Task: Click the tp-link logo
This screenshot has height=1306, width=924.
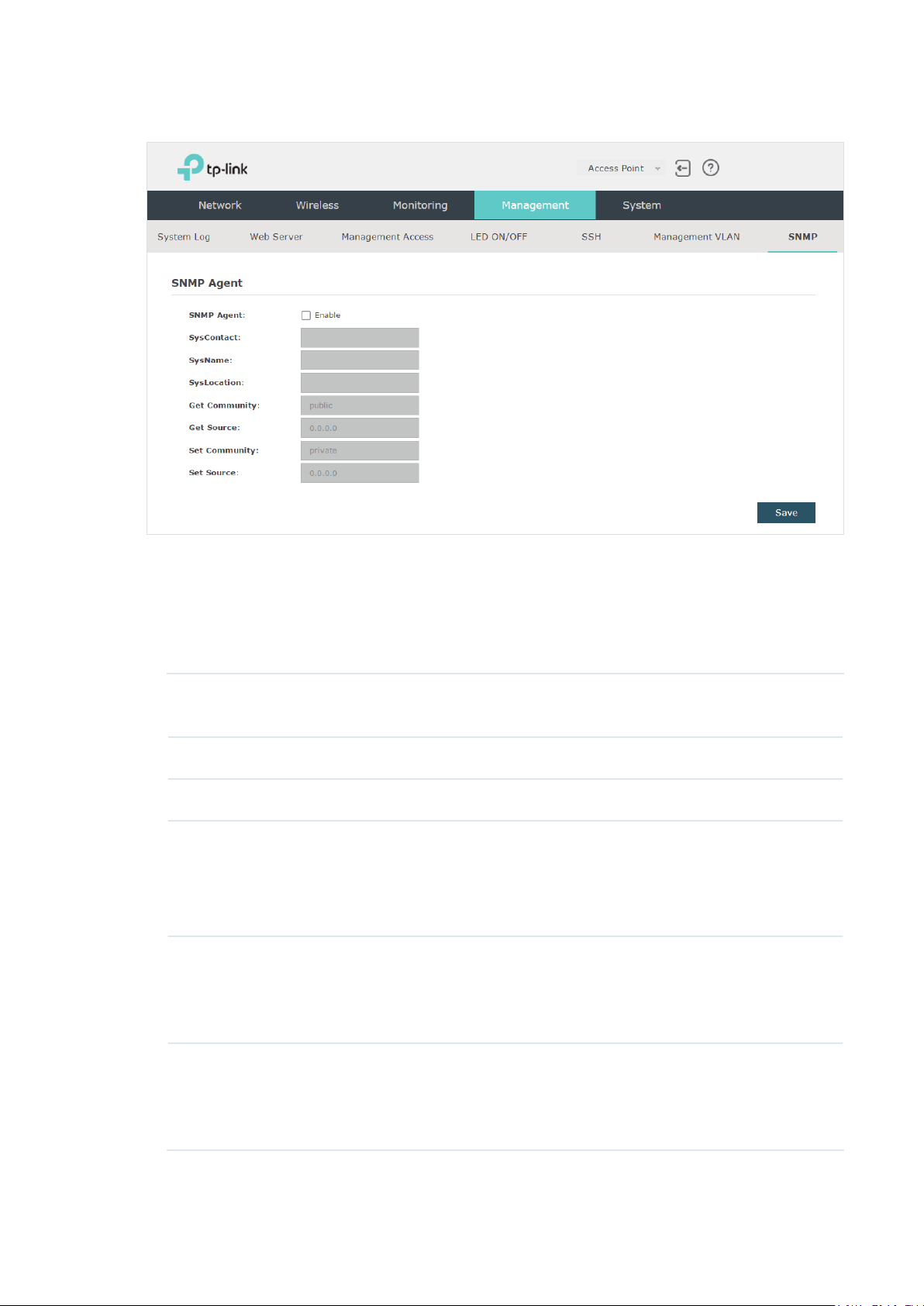Action: tap(212, 167)
